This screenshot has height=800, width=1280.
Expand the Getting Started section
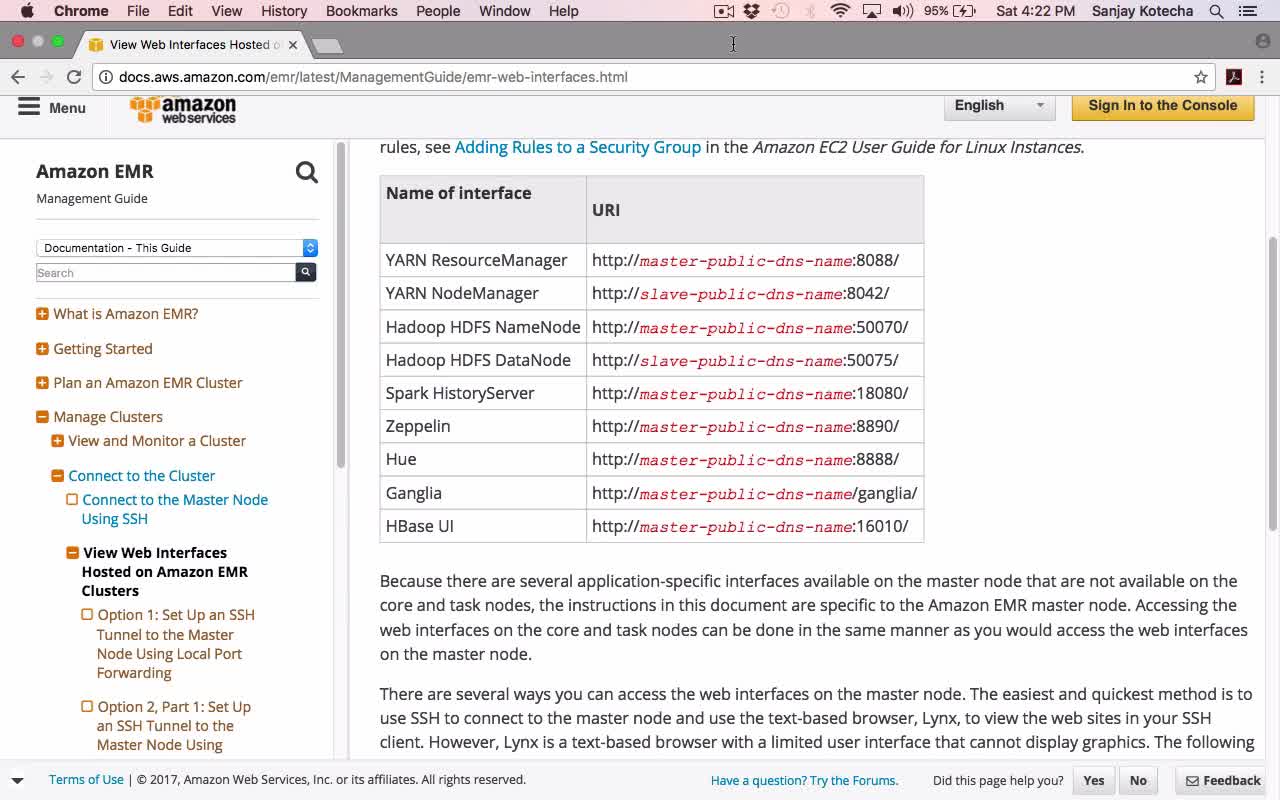[x=42, y=349]
